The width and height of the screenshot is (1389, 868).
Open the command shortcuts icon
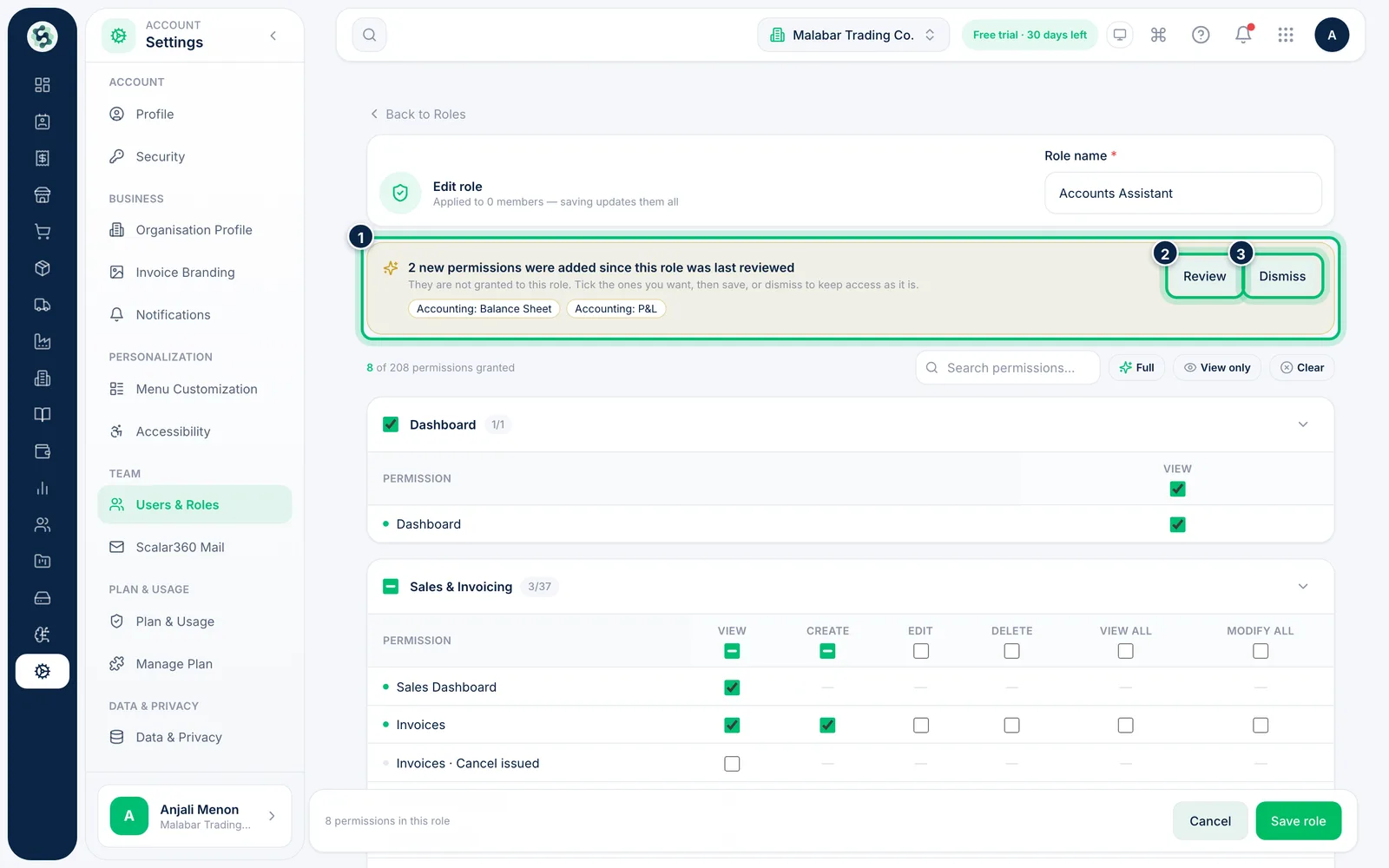[x=1158, y=35]
